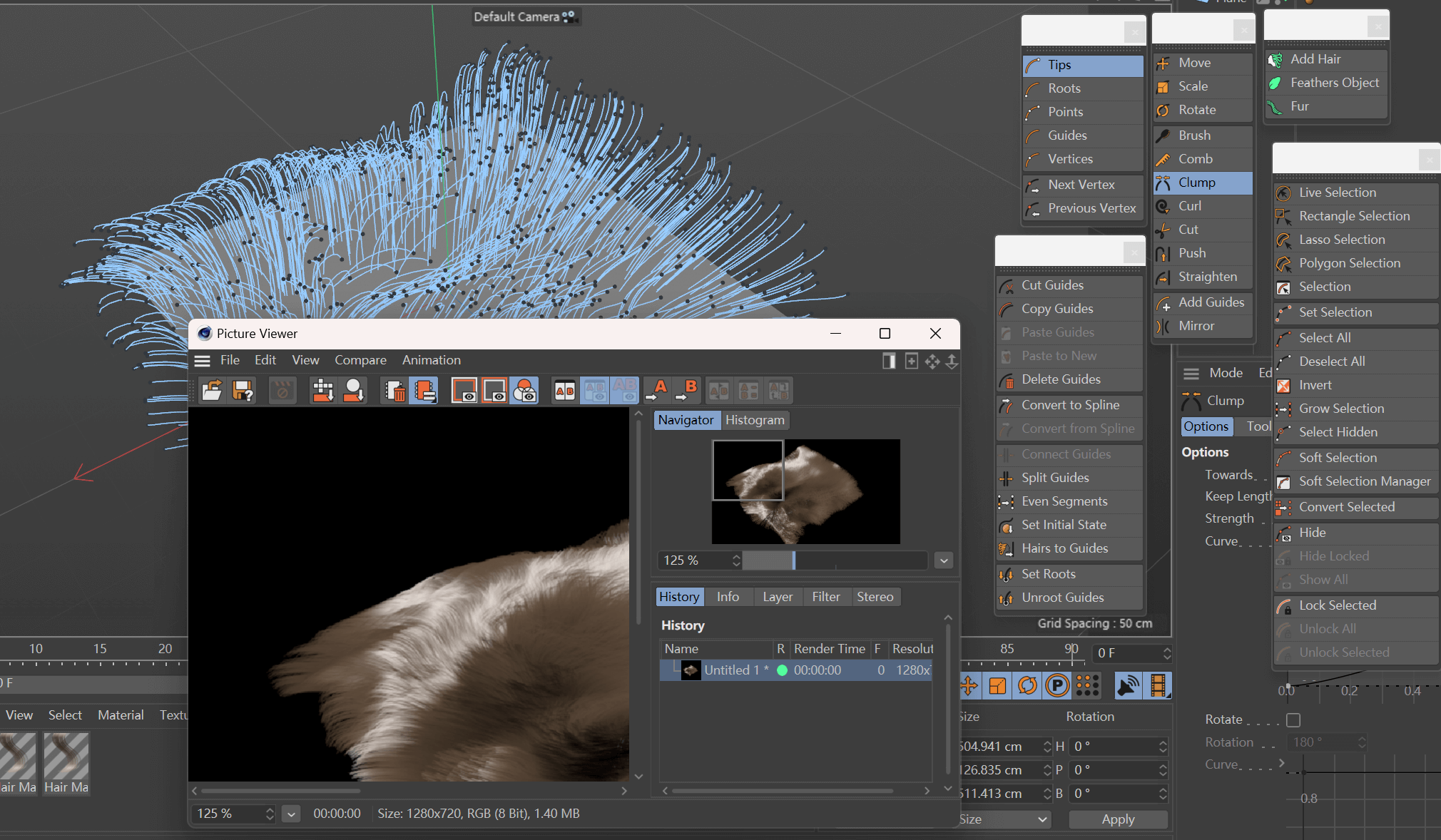Select the Roots hair mode
This screenshot has width=1441, height=840.
1083,88
